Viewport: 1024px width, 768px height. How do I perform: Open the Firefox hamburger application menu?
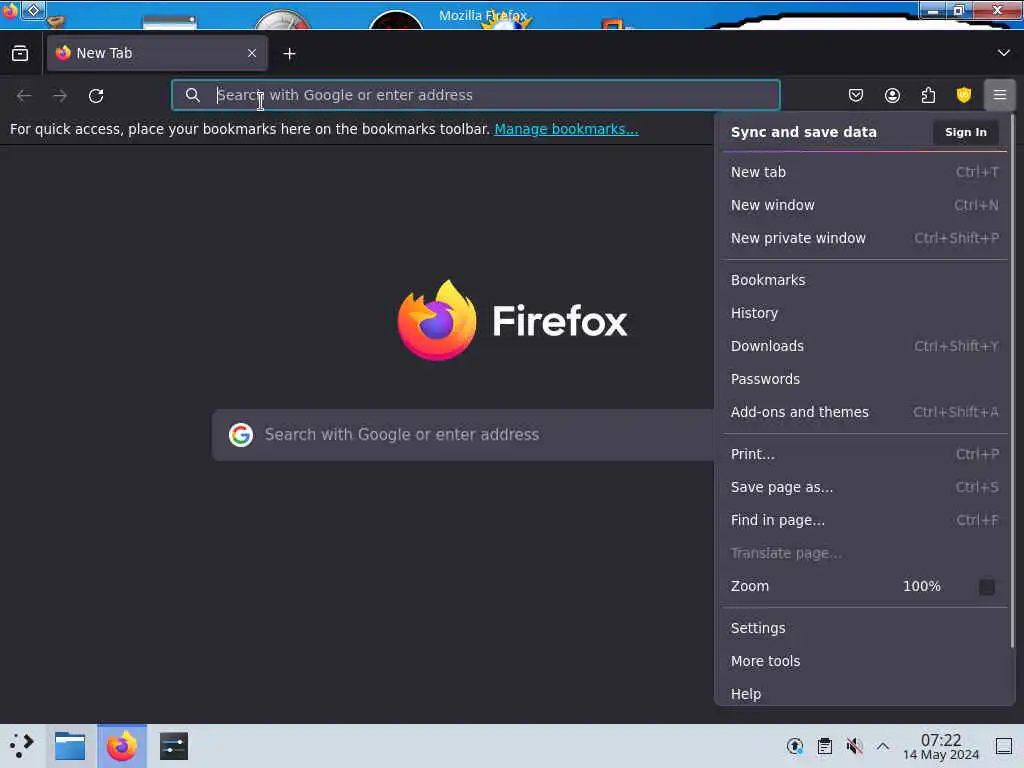999,95
